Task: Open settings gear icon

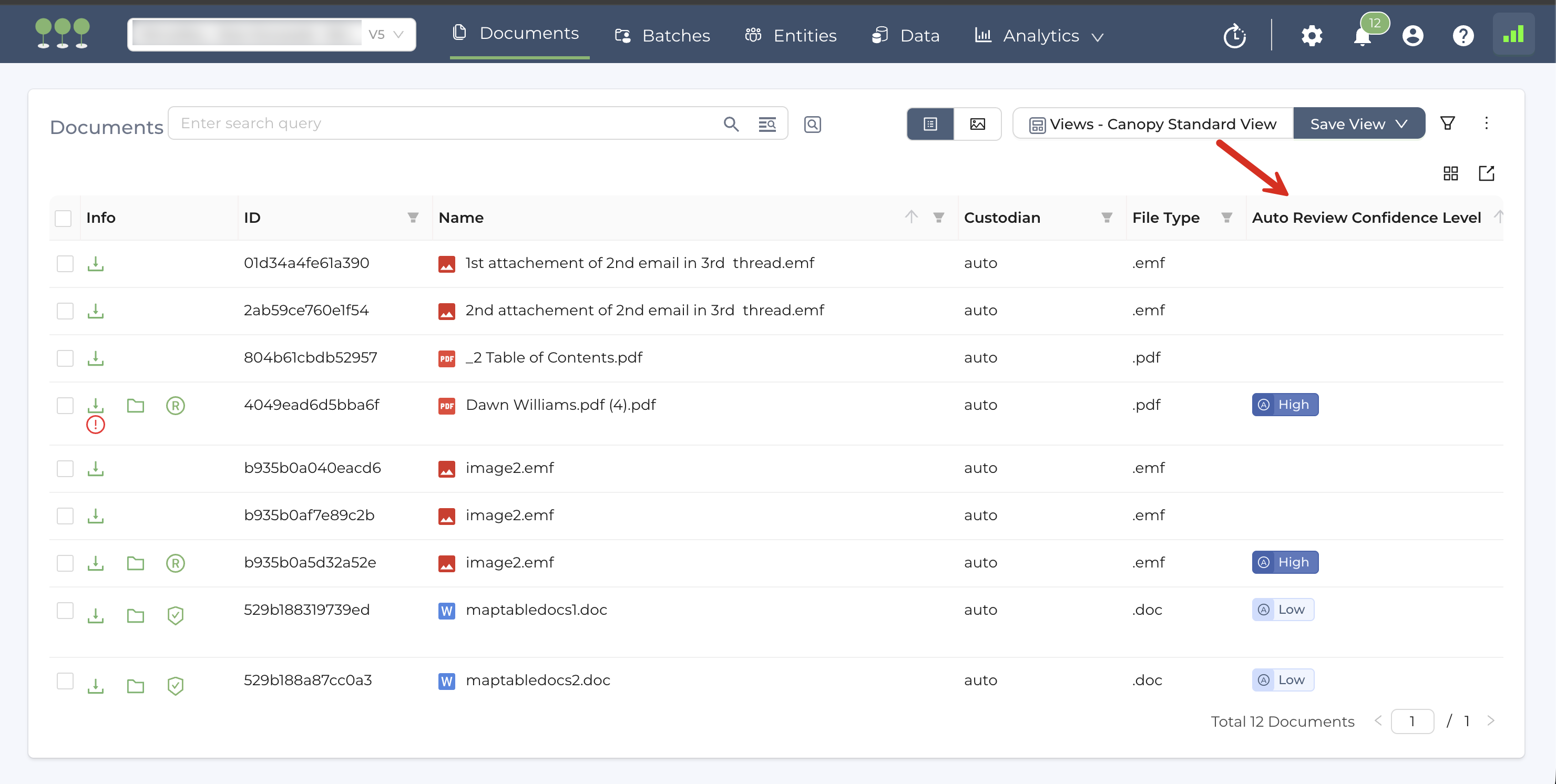Action: 1312,36
